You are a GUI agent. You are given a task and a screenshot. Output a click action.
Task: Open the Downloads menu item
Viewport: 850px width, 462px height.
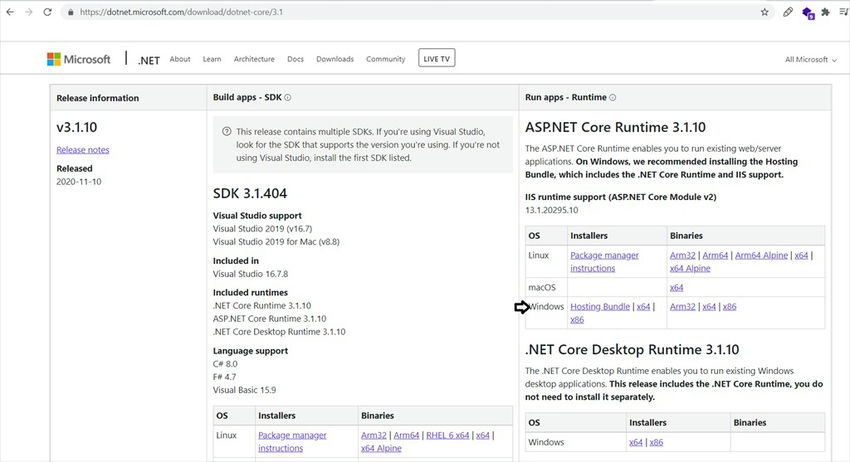click(335, 59)
